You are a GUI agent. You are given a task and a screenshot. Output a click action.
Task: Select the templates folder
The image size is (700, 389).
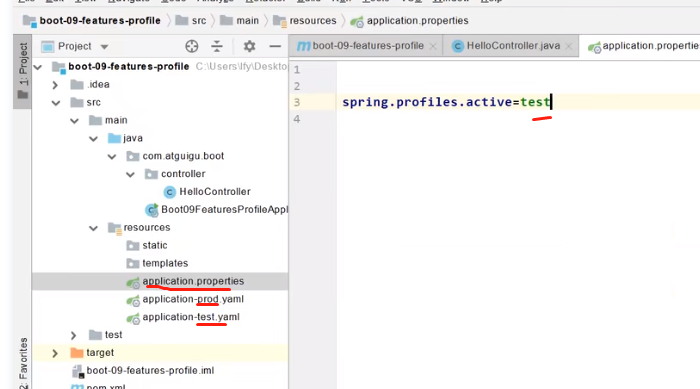(x=165, y=263)
